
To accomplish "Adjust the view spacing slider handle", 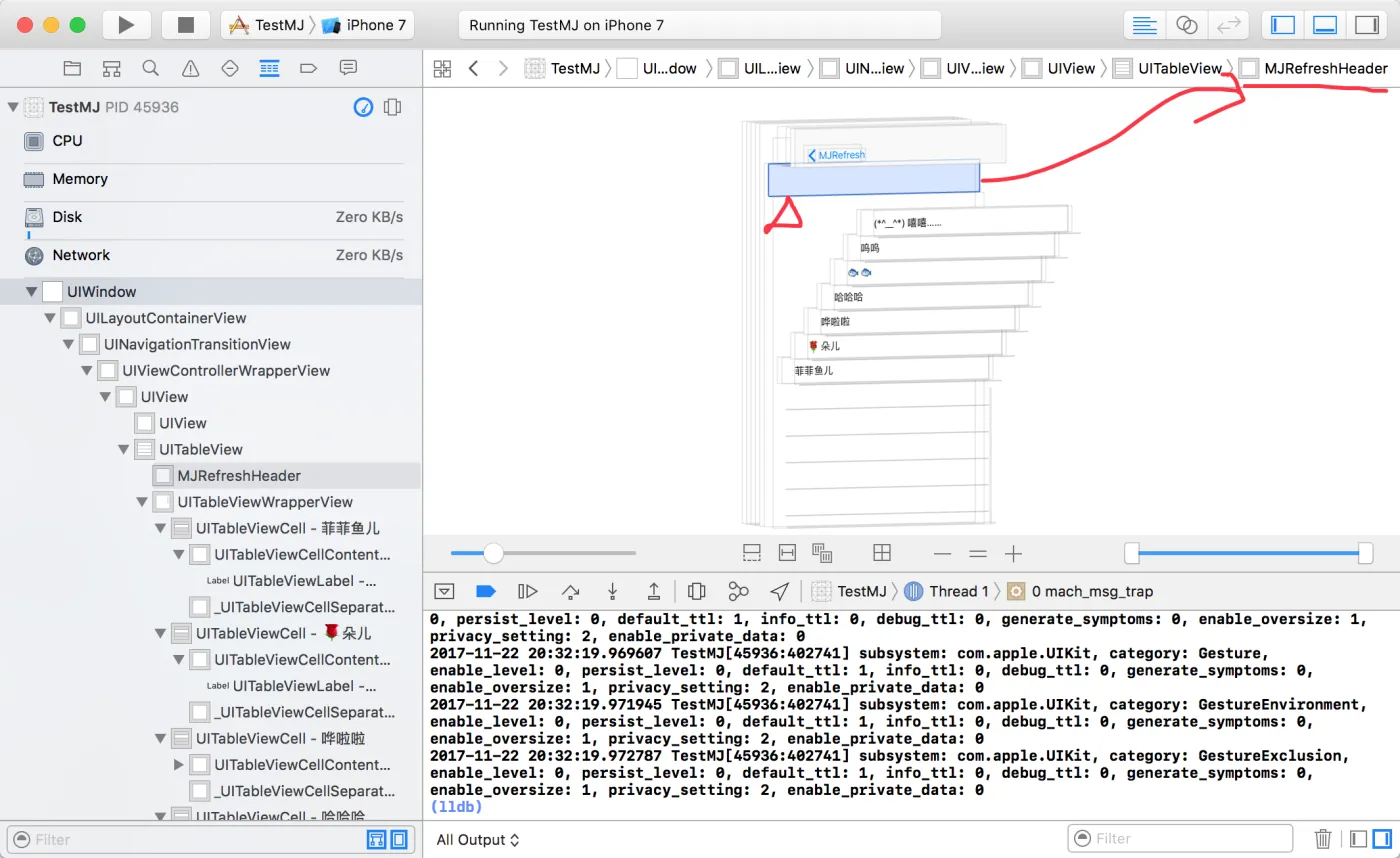I will click(493, 553).
